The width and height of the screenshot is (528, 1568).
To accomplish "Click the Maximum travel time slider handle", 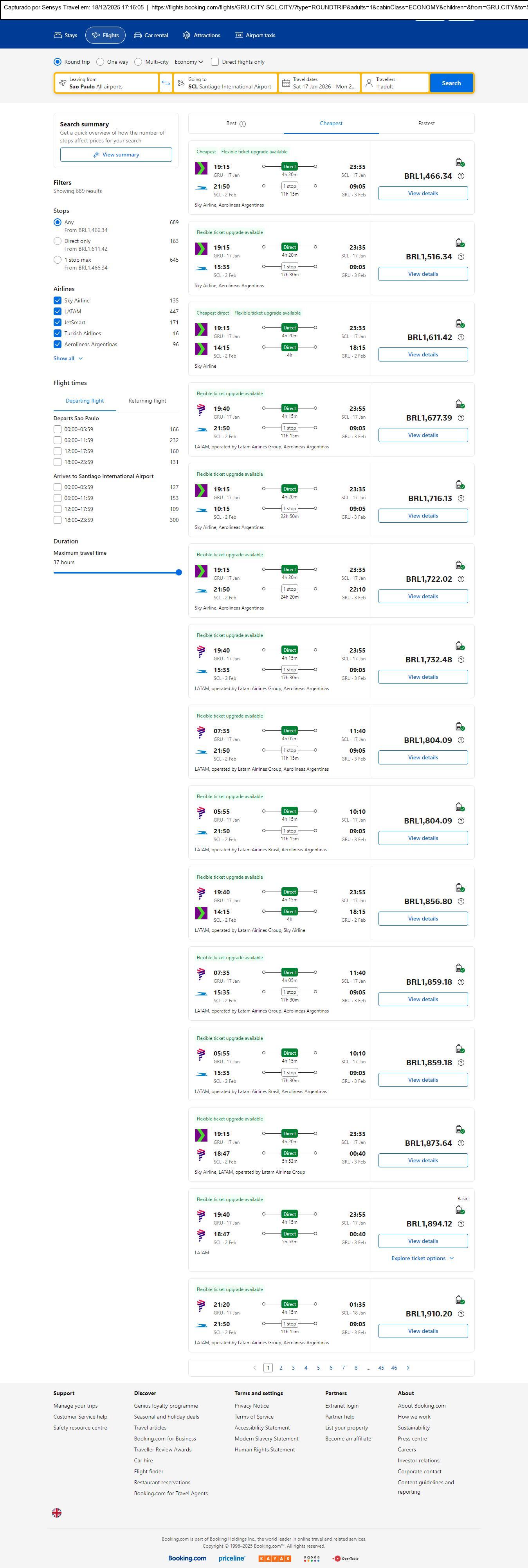I will [x=178, y=572].
